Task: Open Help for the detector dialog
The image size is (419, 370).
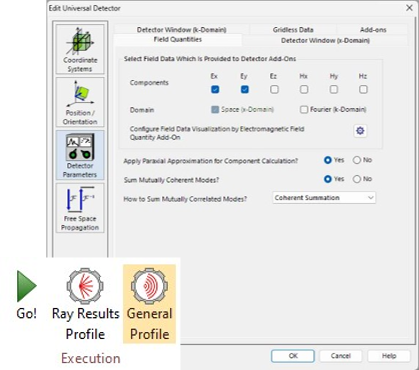Action: coord(389,356)
